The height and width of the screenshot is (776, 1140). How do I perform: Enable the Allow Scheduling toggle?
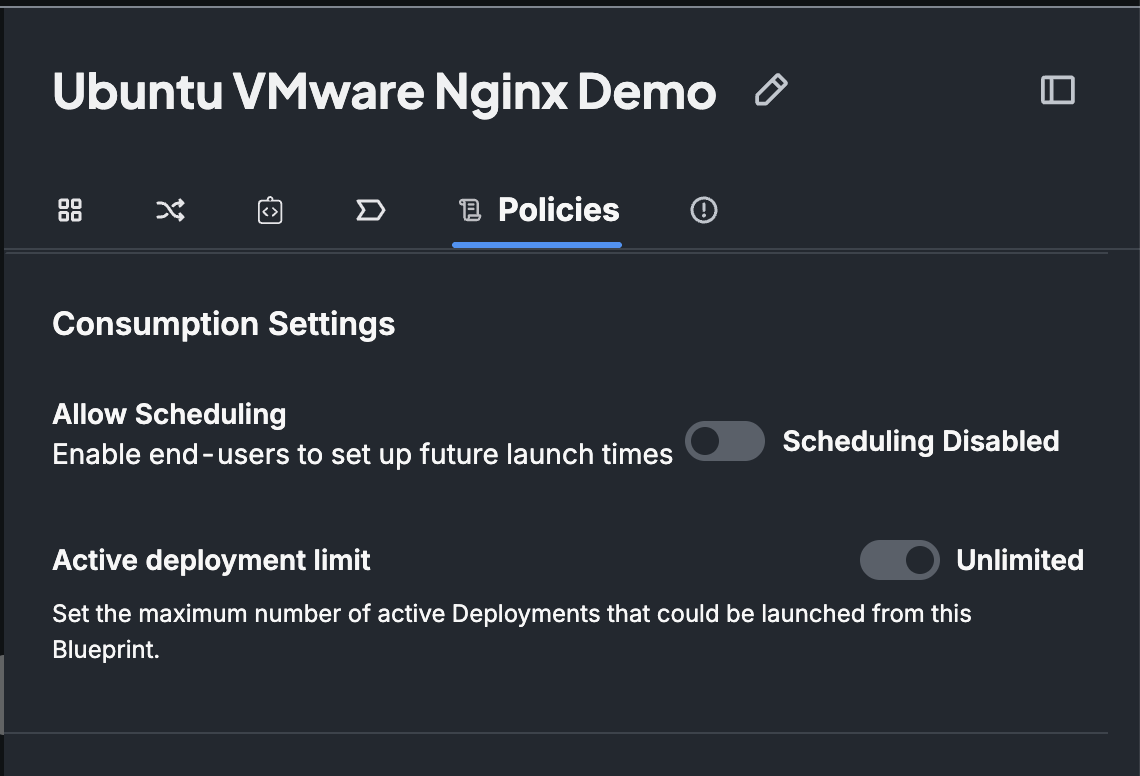click(725, 441)
